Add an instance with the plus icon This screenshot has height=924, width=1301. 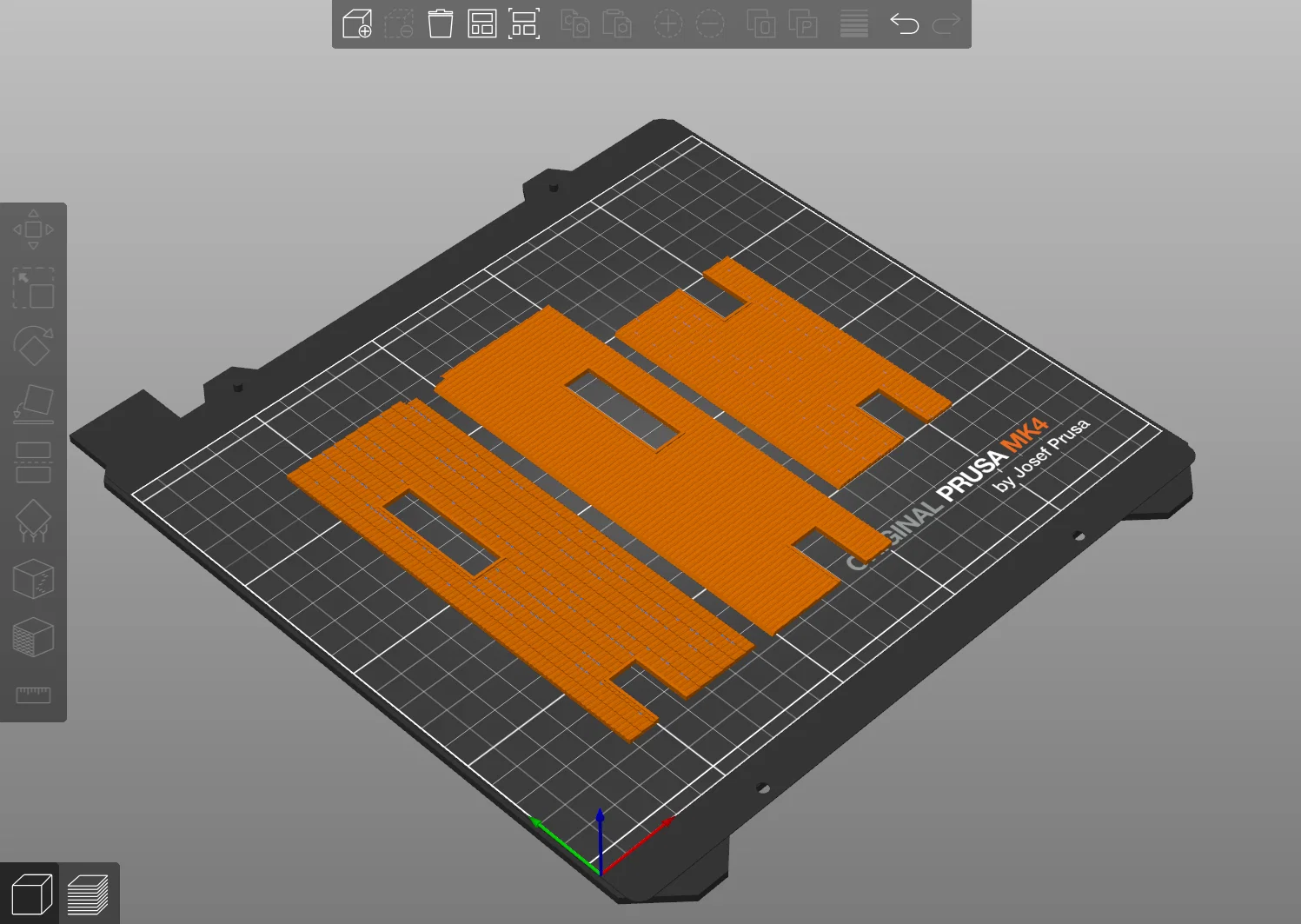(668, 23)
